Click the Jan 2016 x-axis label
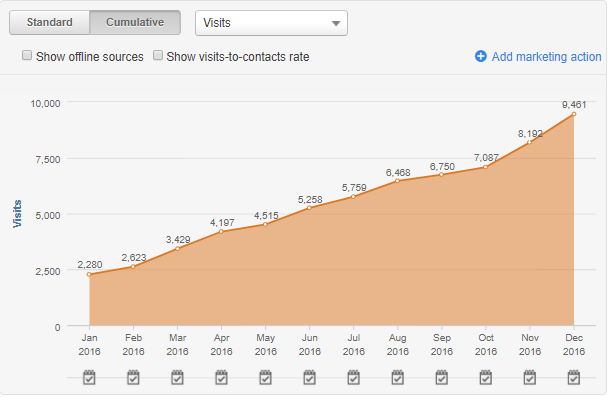 pos(89,345)
